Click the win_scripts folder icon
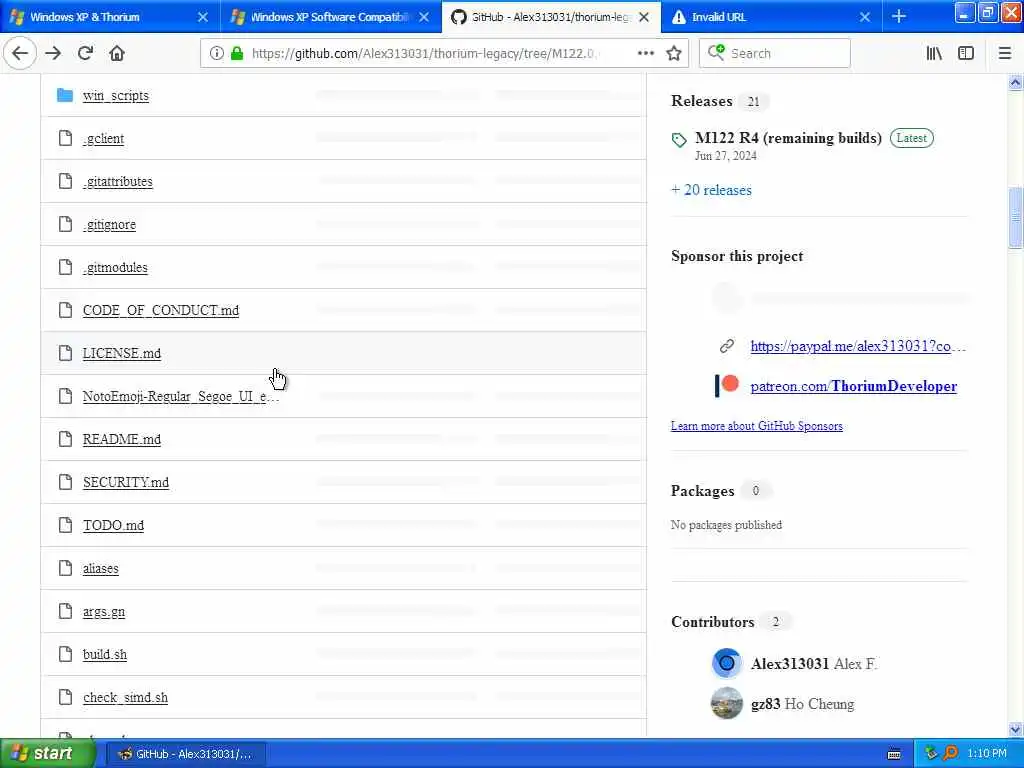This screenshot has width=1024, height=768. [x=65, y=95]
